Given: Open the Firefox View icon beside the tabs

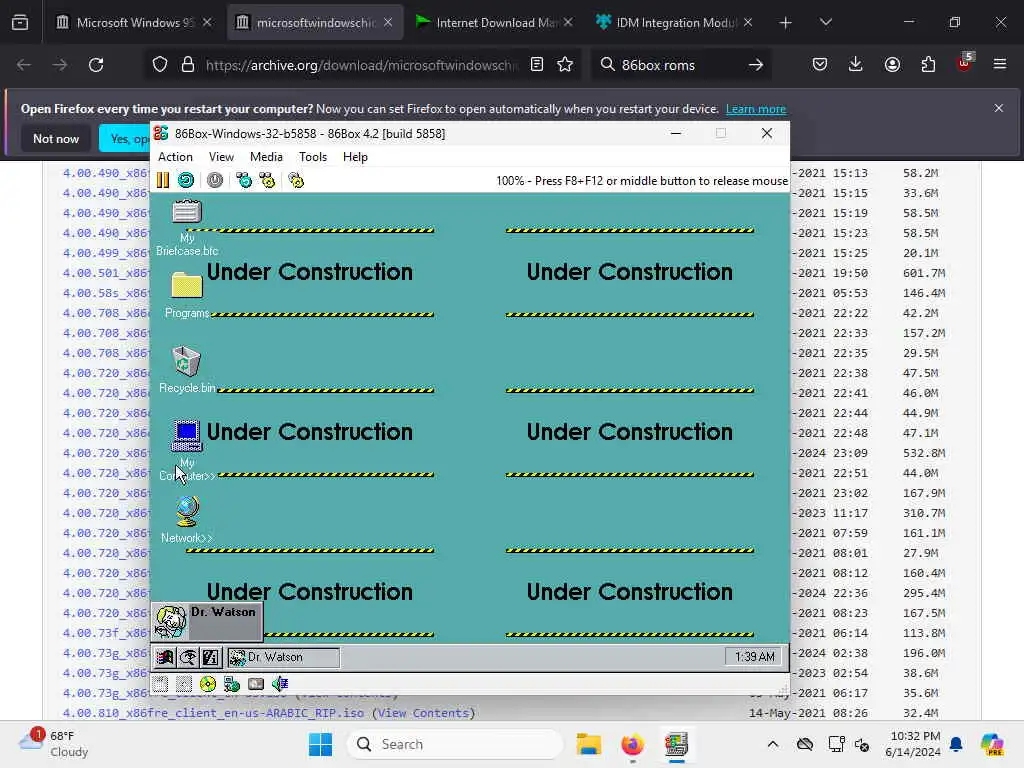Looking at the screenshot, I should pos(20,23).
